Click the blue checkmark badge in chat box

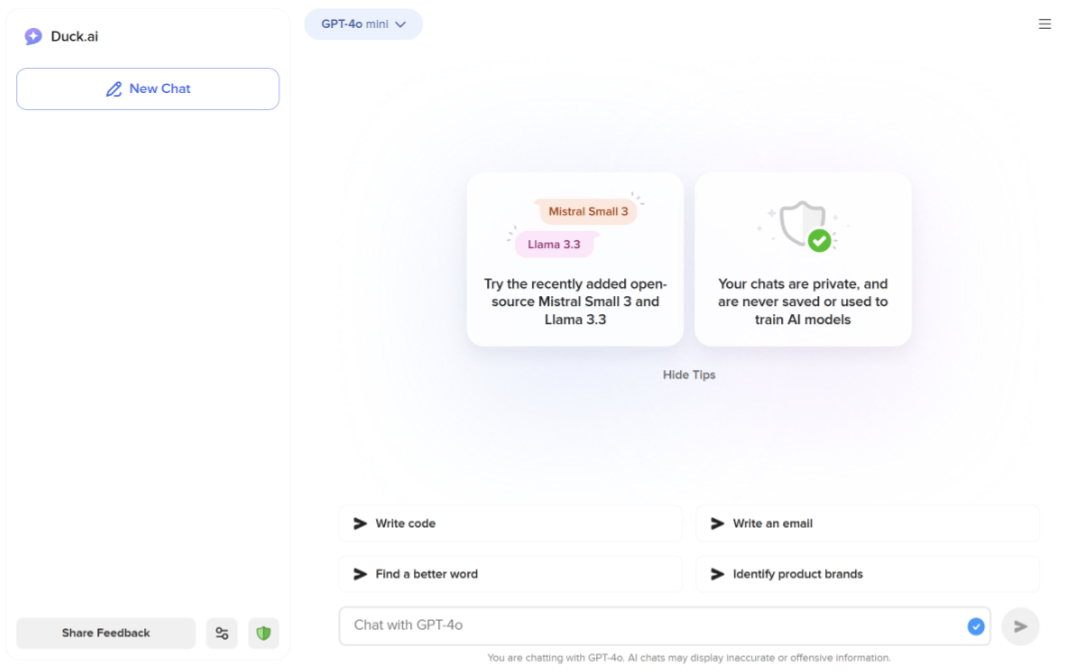point(976,627)
